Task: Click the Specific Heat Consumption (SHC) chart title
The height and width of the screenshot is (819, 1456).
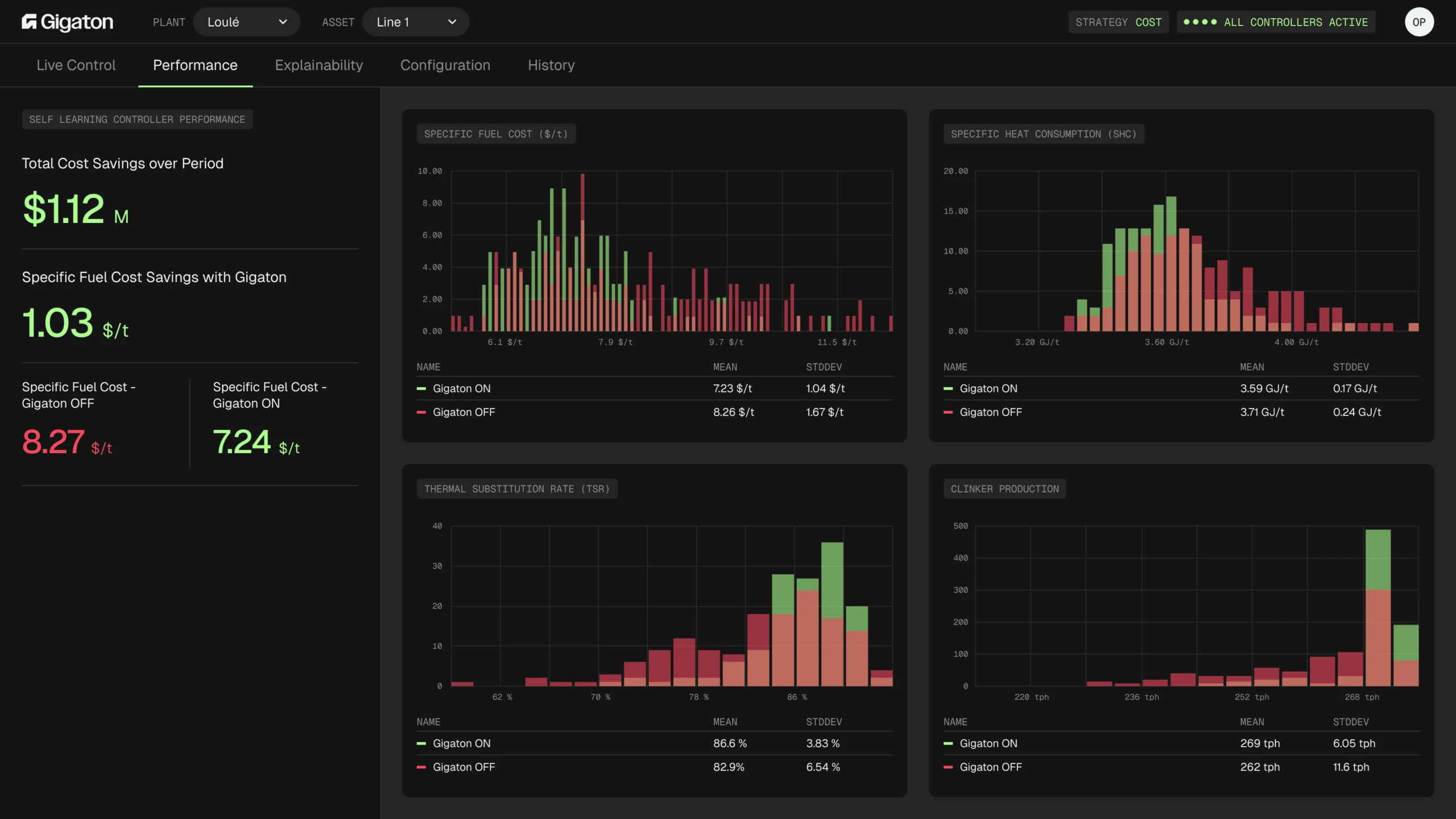Action: (1044, 134)
